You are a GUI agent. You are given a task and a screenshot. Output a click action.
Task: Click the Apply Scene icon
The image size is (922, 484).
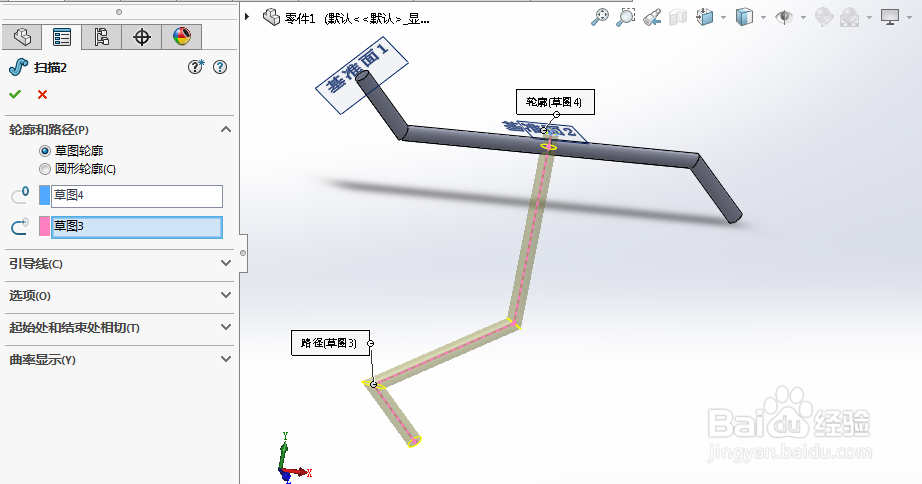tap(849, 17)
